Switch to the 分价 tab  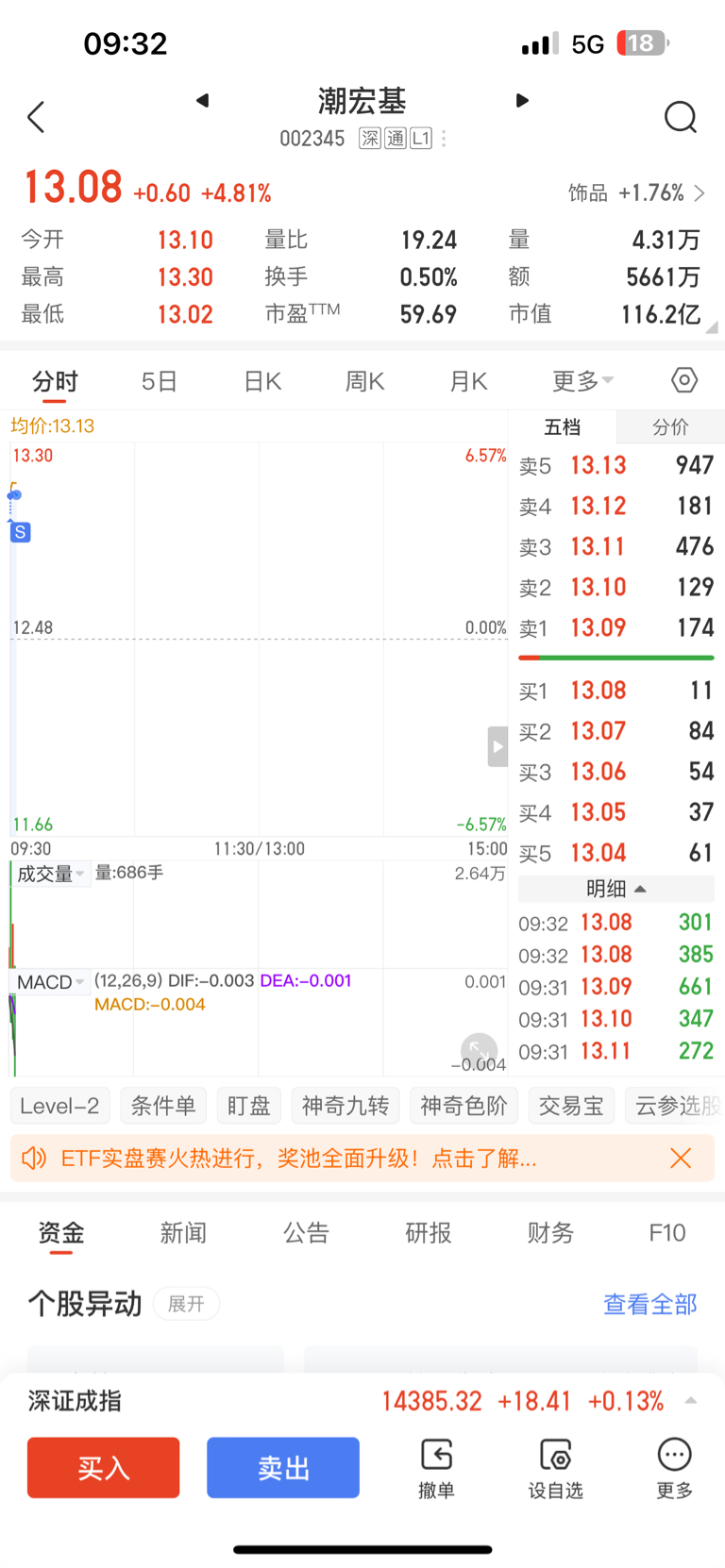coord(670,427)
